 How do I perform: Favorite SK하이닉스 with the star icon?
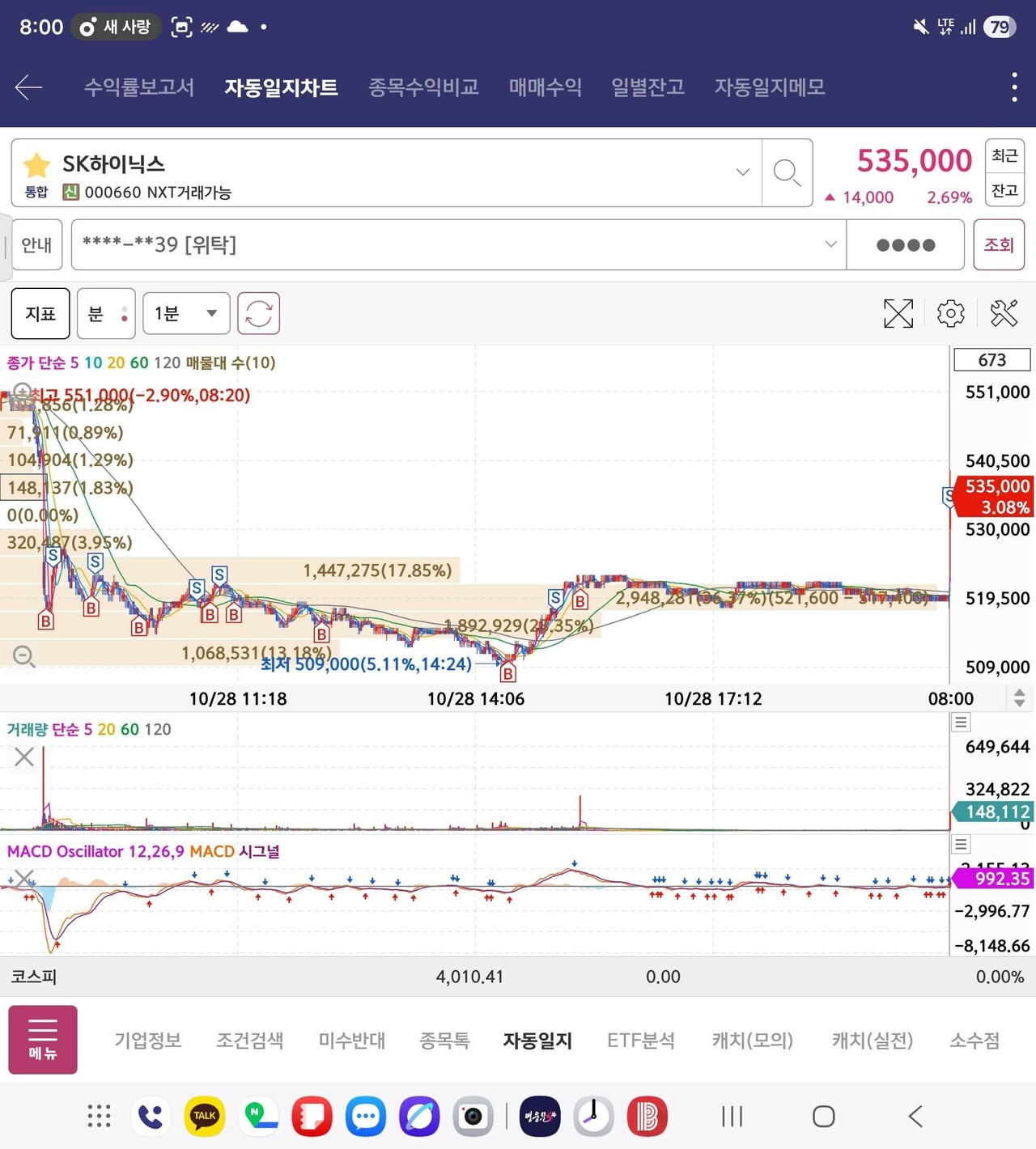pos(36,164)
